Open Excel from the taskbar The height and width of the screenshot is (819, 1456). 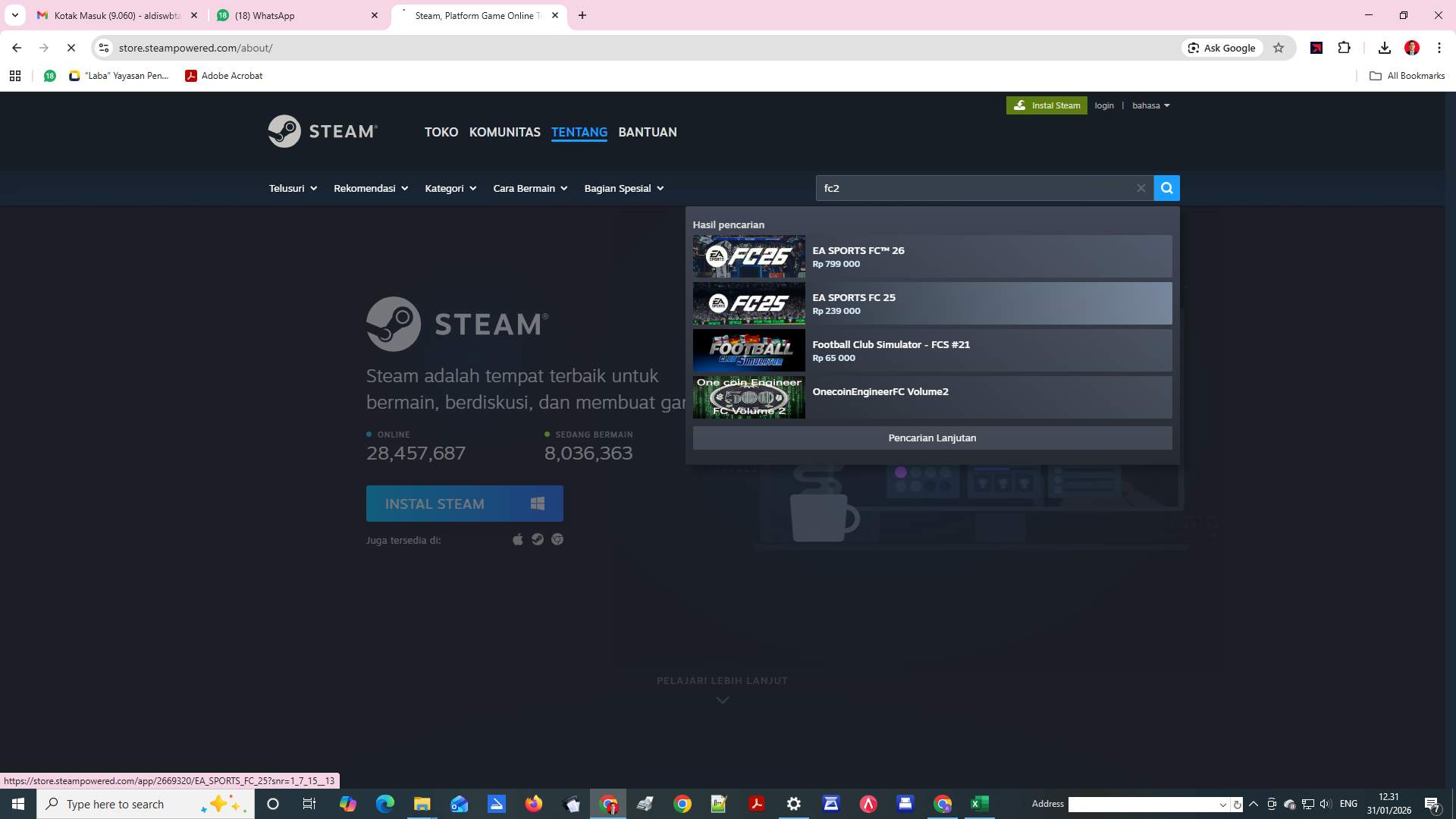pyautogui.click(x=979, y=803)
